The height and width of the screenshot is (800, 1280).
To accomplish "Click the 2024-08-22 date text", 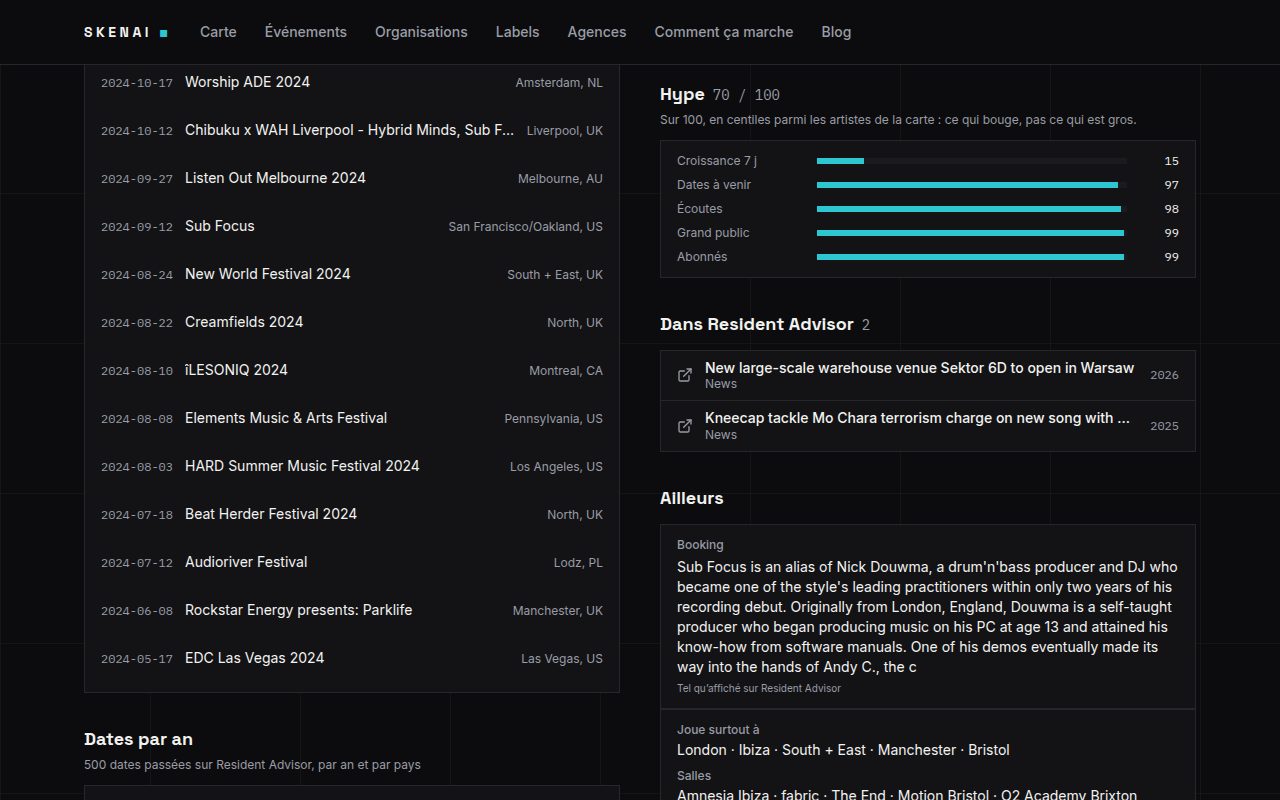I will coord(137,323).
